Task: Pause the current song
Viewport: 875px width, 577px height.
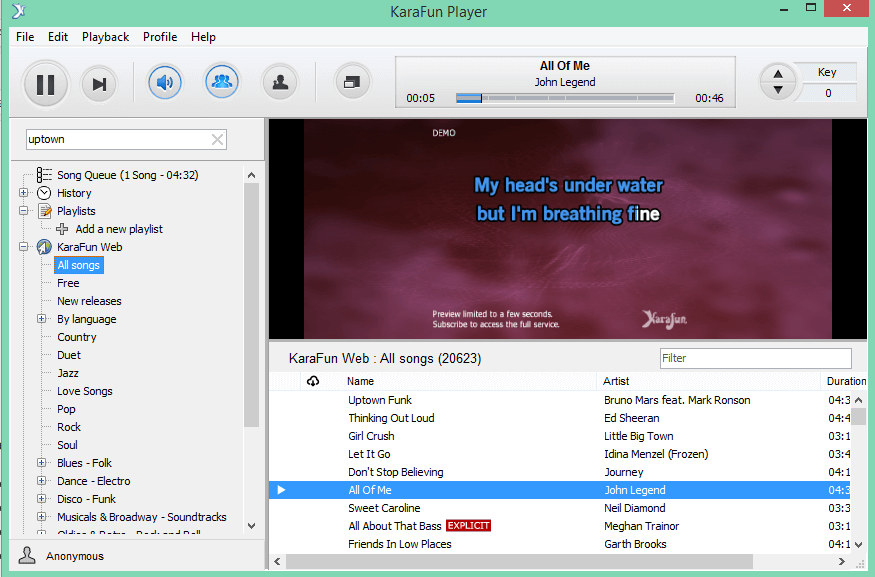Action: pyautogui.click(x=45, y=84)
